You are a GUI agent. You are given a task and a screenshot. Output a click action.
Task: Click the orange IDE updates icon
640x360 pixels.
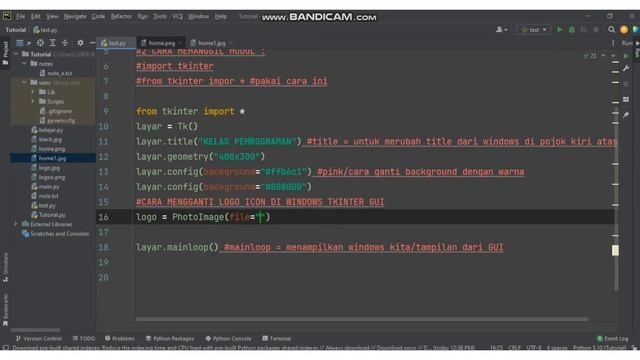tap(624, 30)
